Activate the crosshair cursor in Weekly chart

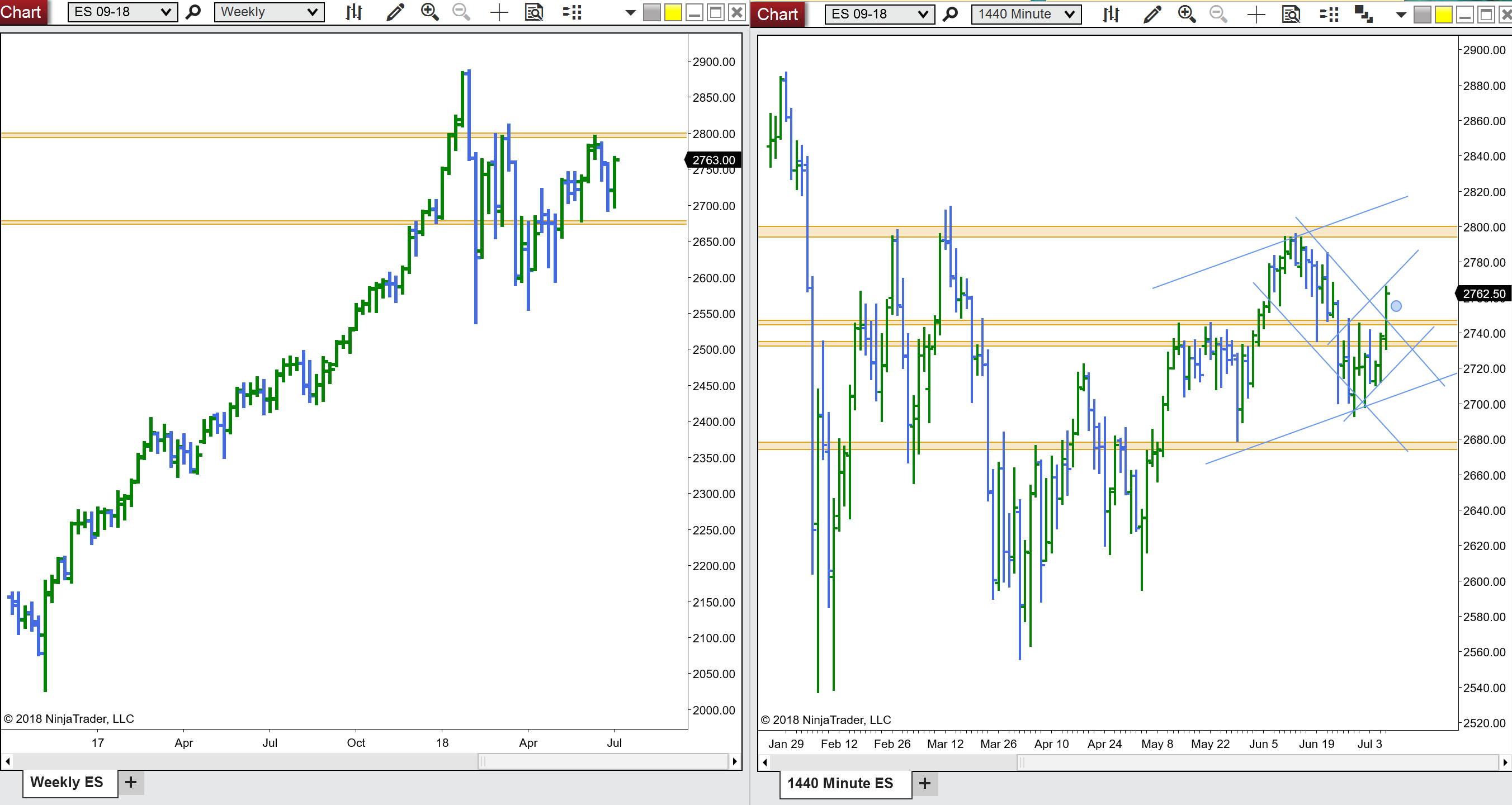coord(498,12)
